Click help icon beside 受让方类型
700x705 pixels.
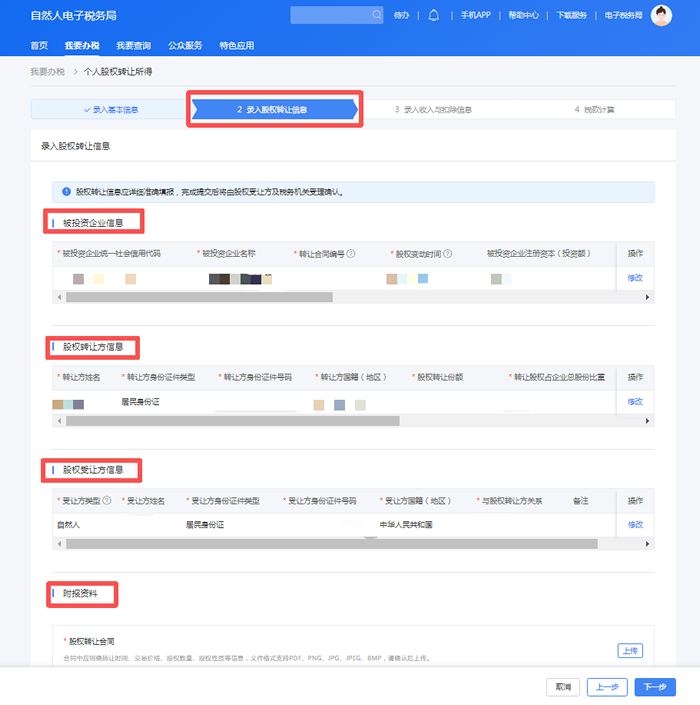click(107, 500)
